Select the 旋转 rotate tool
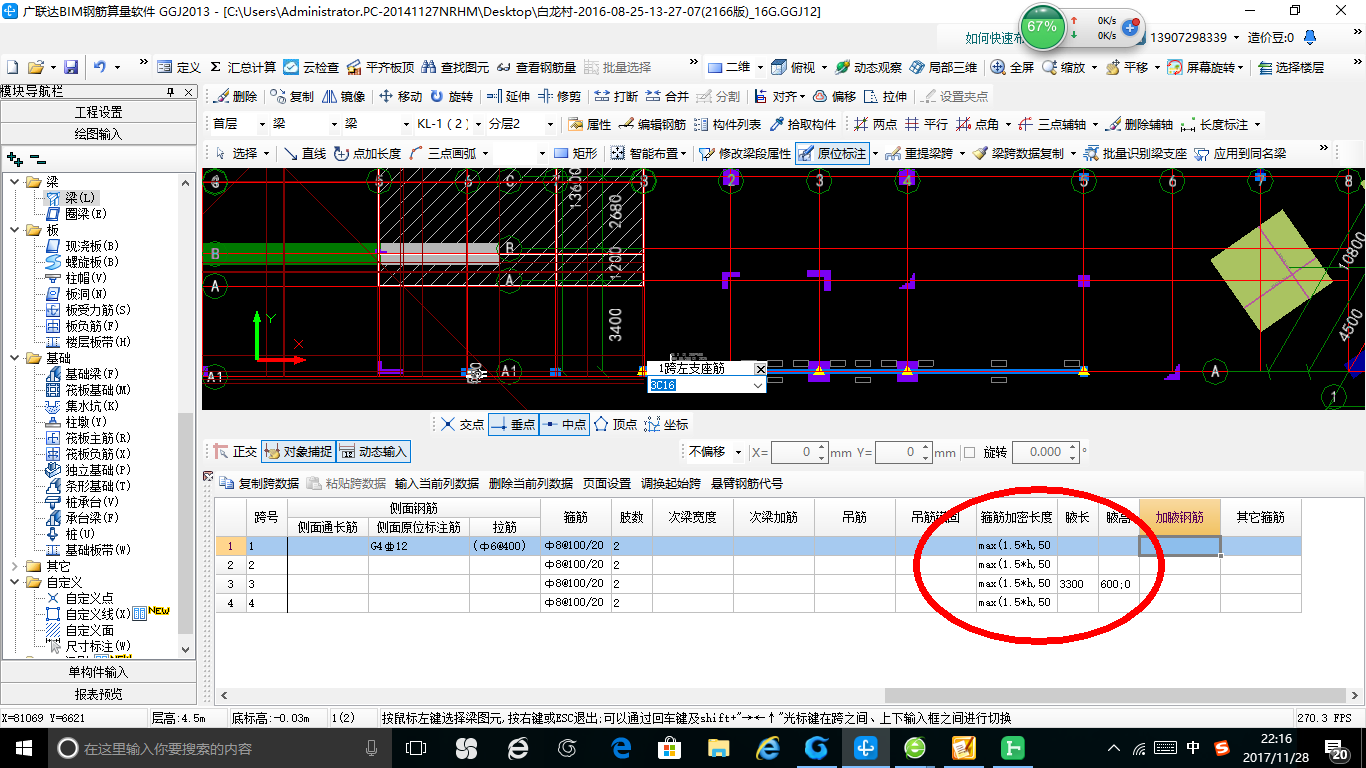Image resolution: width=1366 pixels, height=768 pixels. tap(452, 96)
